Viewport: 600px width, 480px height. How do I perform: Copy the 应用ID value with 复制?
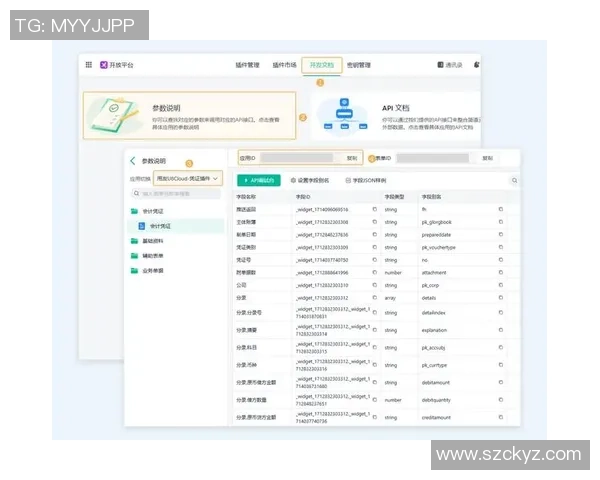[352, 158]
